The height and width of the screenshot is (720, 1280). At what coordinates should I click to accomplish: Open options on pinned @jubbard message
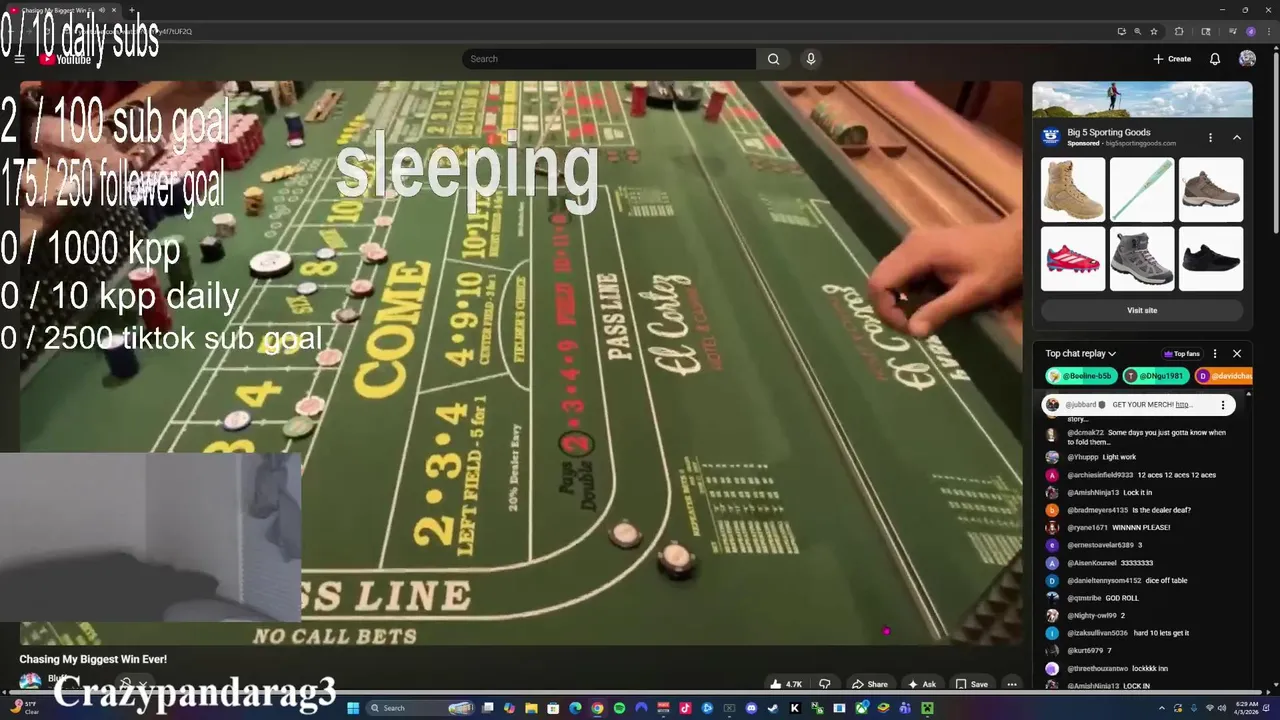click(x=1222, y=405)
